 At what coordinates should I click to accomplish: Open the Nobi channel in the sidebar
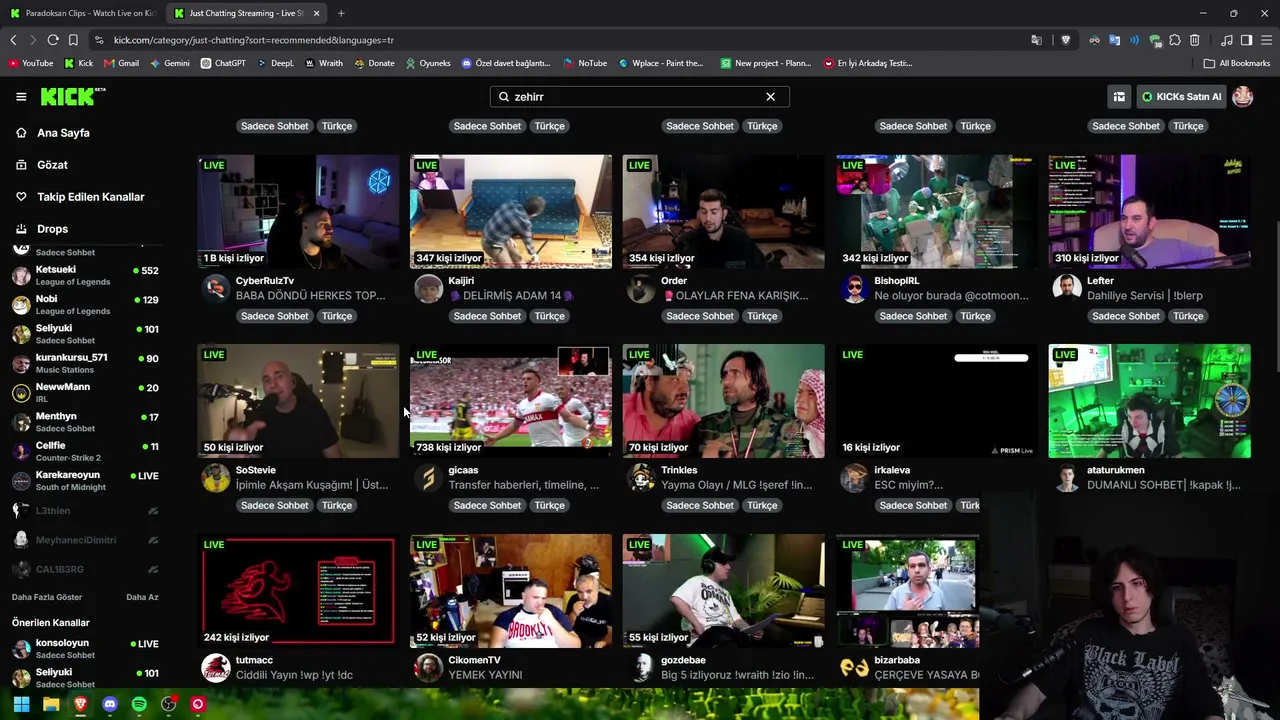click(86, 305)
